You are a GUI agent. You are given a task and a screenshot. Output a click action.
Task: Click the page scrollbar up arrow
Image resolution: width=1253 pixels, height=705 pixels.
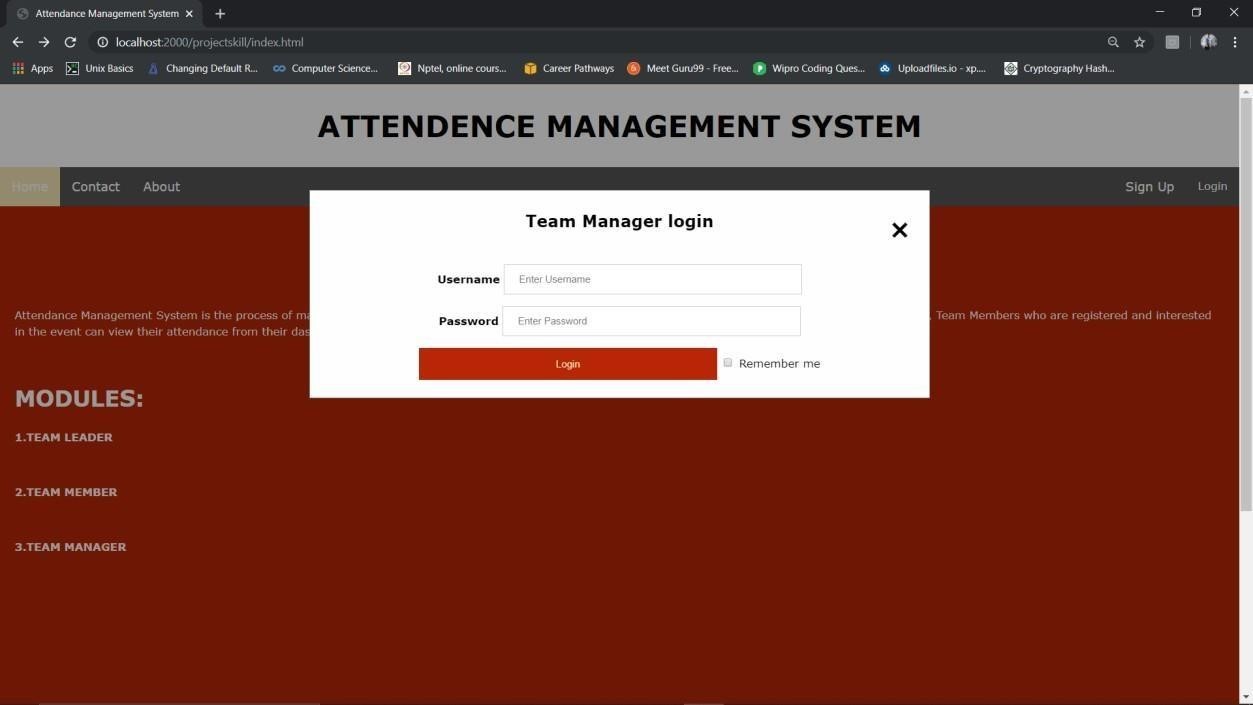[1245, 91]
